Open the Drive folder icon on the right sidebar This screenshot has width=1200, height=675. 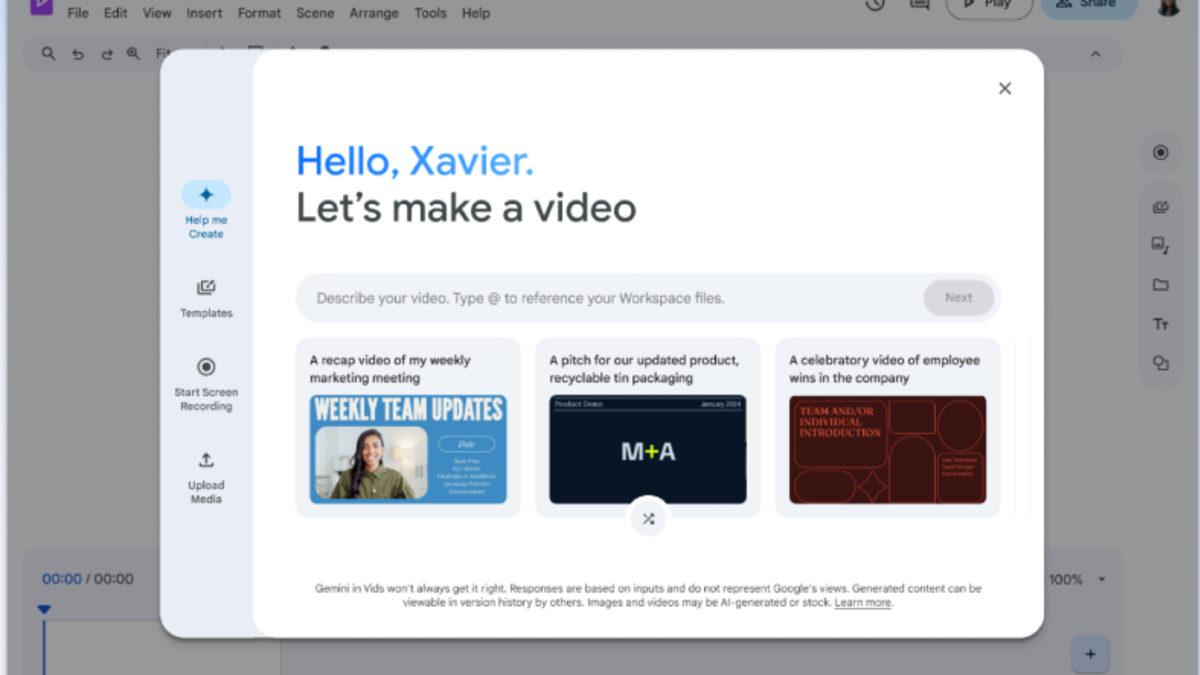point(1161,284)
